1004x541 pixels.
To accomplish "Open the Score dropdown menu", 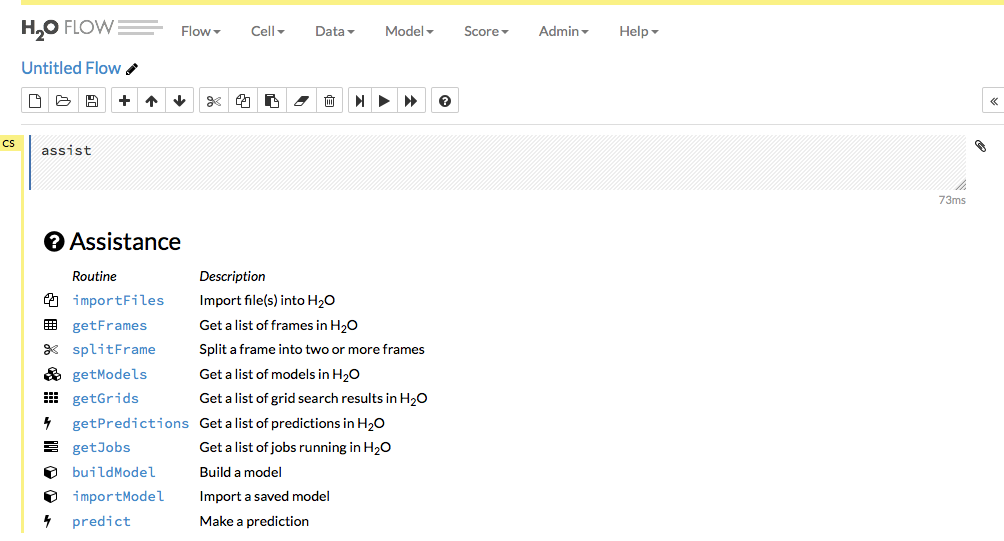I will tap(486, 31).
